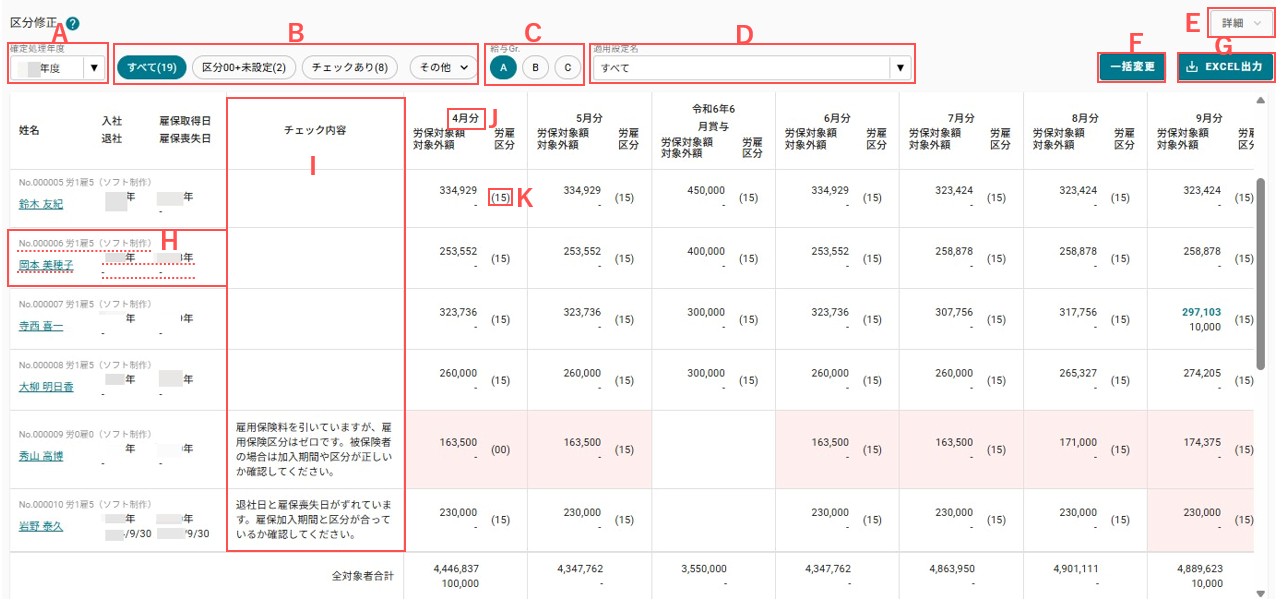
Task: Click the チェック内容 column header
Action: (x=315, y=130)
